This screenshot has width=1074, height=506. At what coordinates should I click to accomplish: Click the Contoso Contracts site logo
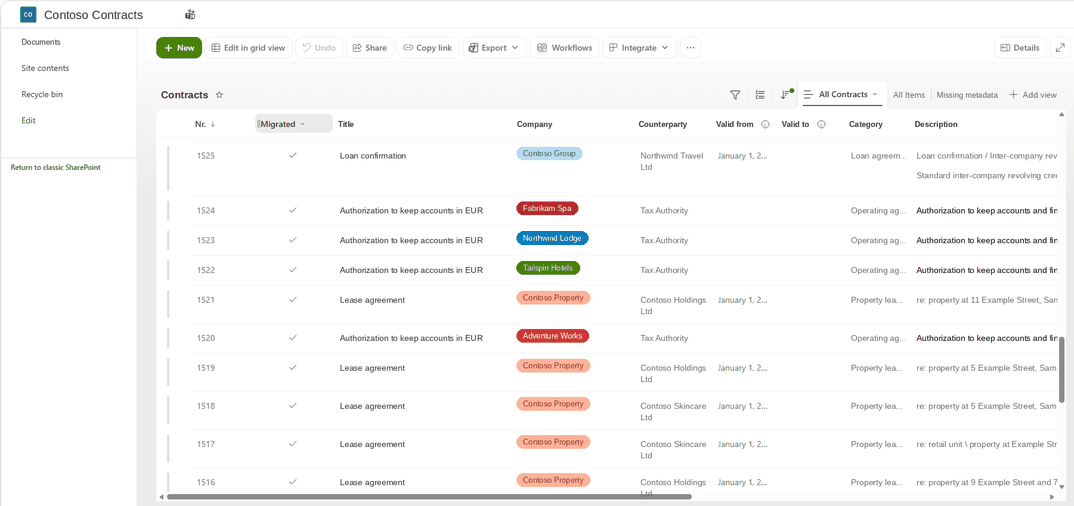pyautogui.click(x=28, y=14)
